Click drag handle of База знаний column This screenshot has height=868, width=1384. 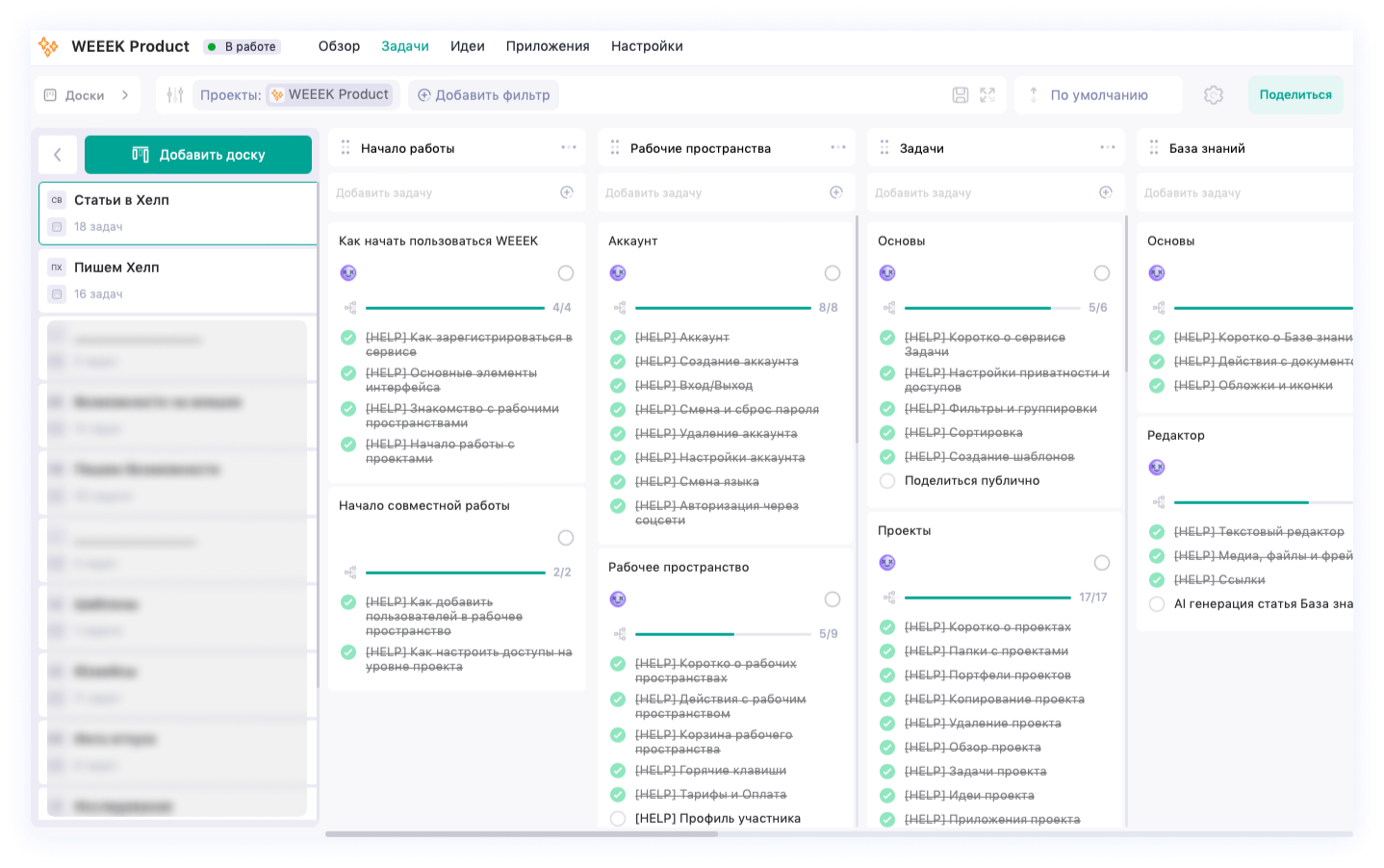point(1154,148)
